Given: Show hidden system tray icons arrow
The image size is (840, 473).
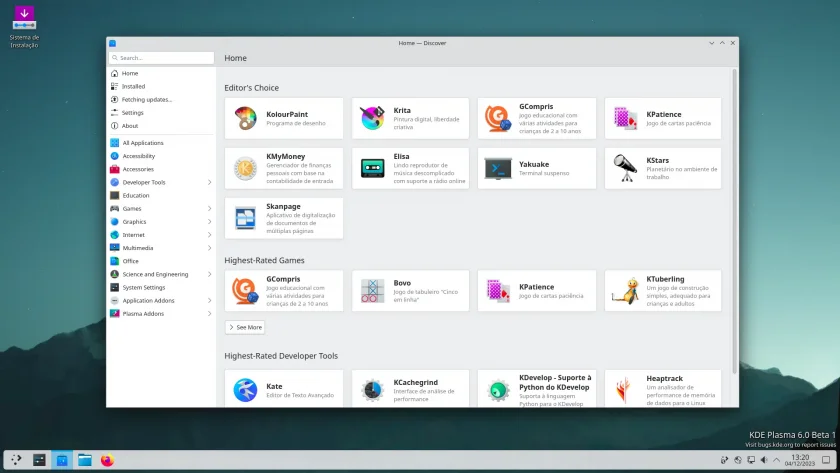Looking at the screenshot, I should coord(777,460).
